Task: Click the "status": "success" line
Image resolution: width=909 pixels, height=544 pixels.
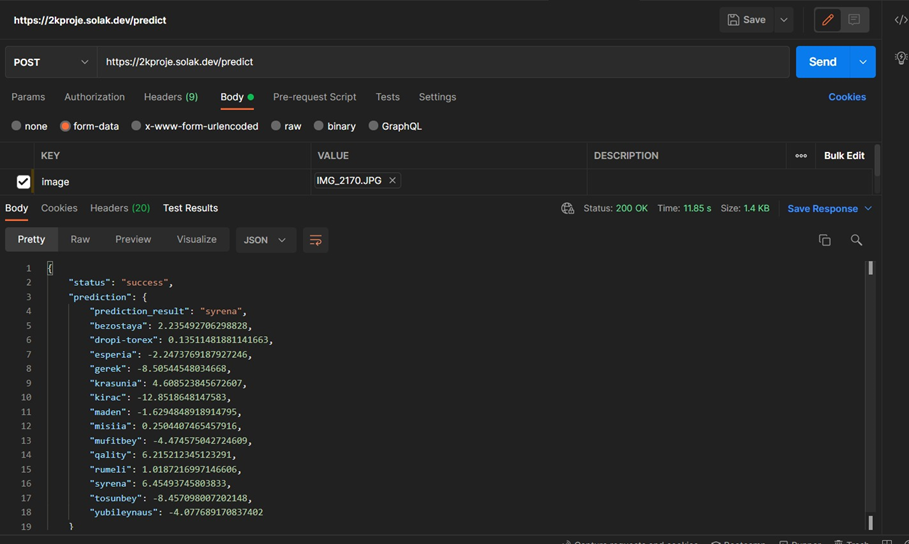Action: (121, 282)
